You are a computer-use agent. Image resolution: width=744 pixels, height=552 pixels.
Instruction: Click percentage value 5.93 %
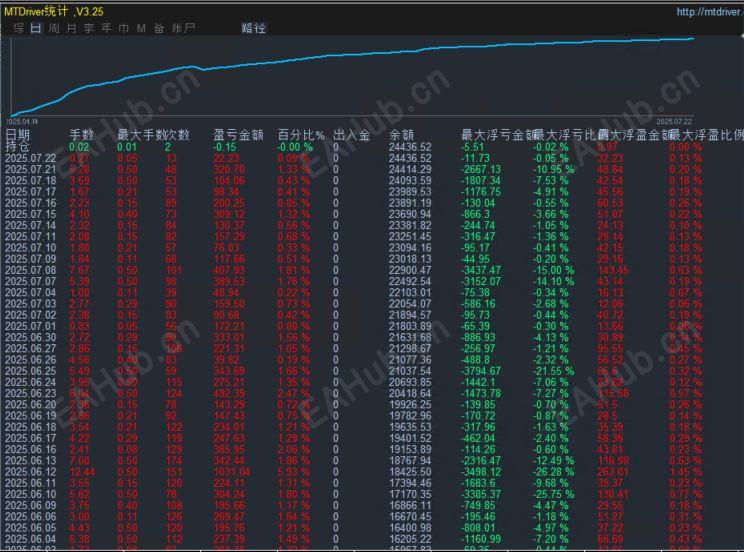coord(294,472)
